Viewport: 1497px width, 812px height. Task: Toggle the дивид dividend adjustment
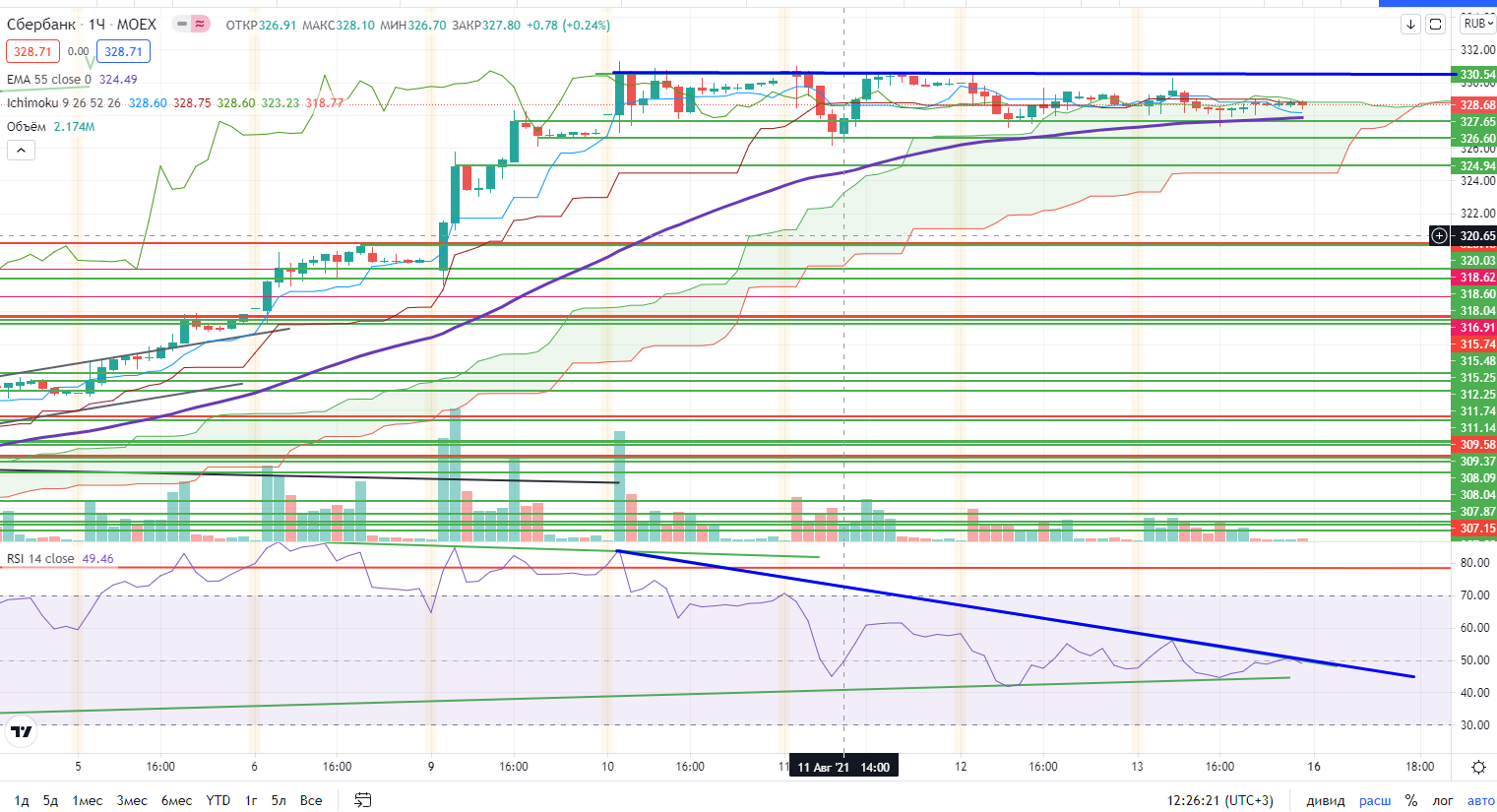coord(1326,800)
